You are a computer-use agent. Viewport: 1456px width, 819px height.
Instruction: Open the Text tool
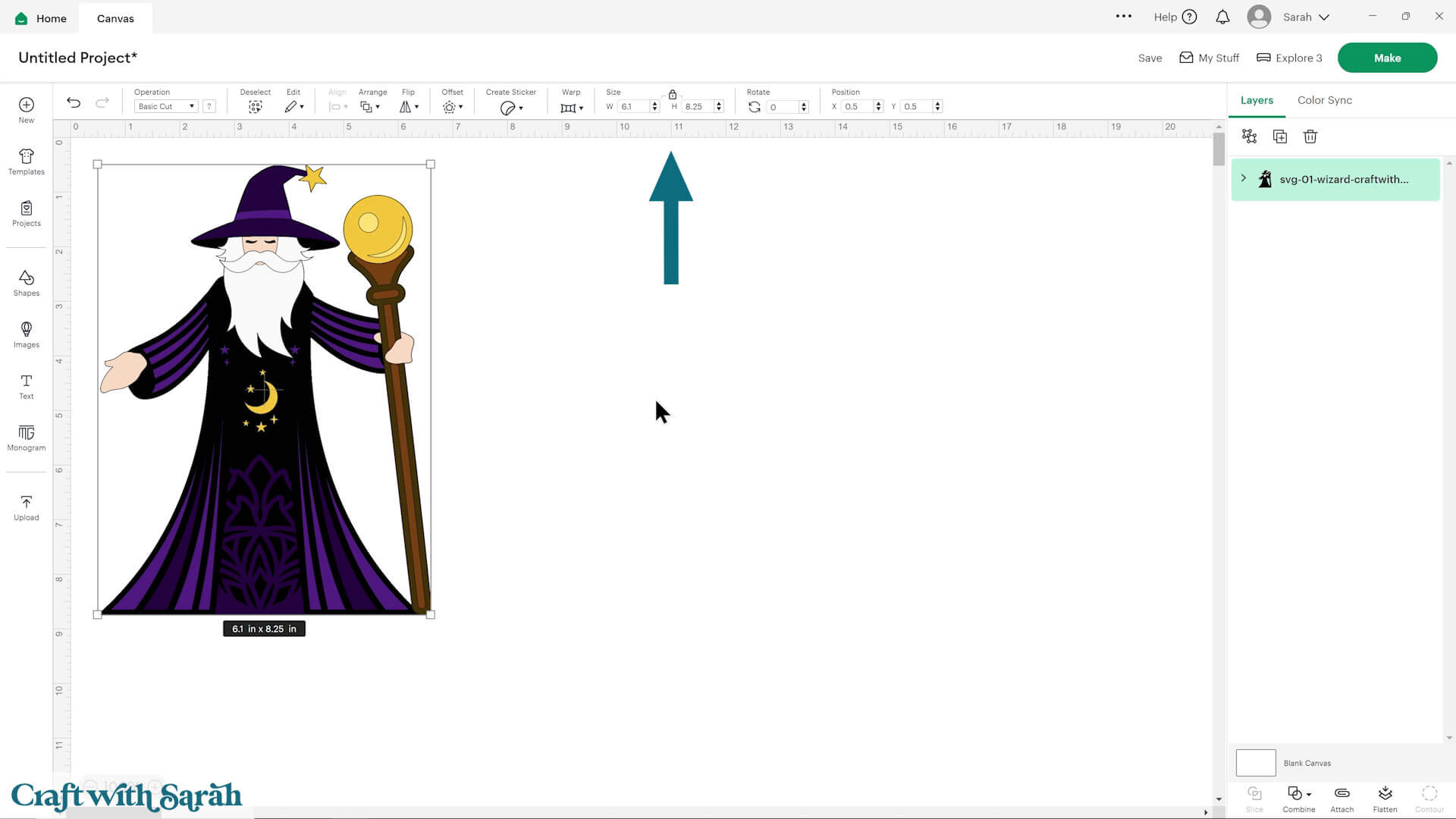tap(26, 385)
